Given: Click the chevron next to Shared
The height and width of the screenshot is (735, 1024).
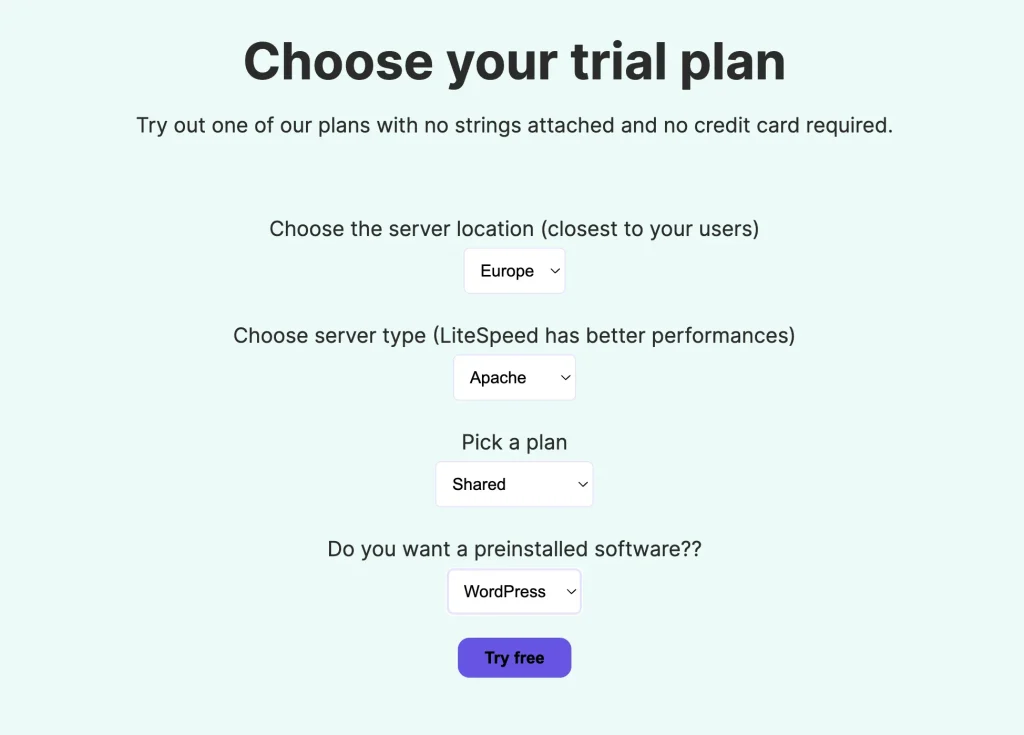Looking at the screenshot, I should (582, 484).
